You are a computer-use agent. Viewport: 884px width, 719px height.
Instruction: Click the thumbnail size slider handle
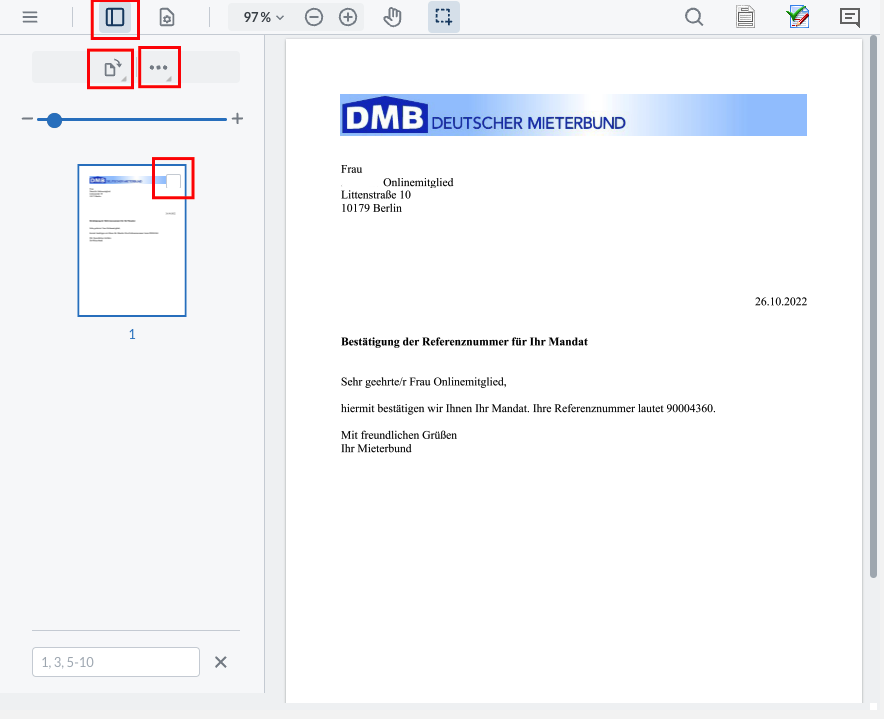click(54, 119)
